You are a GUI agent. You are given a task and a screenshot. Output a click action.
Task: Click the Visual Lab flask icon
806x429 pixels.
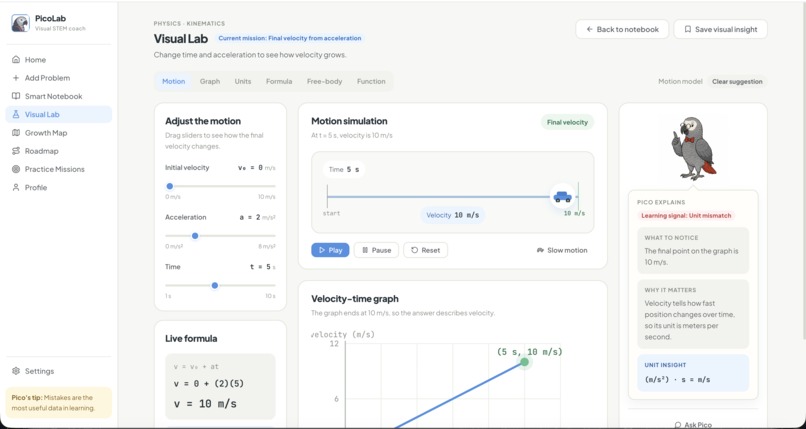point(16,115)
